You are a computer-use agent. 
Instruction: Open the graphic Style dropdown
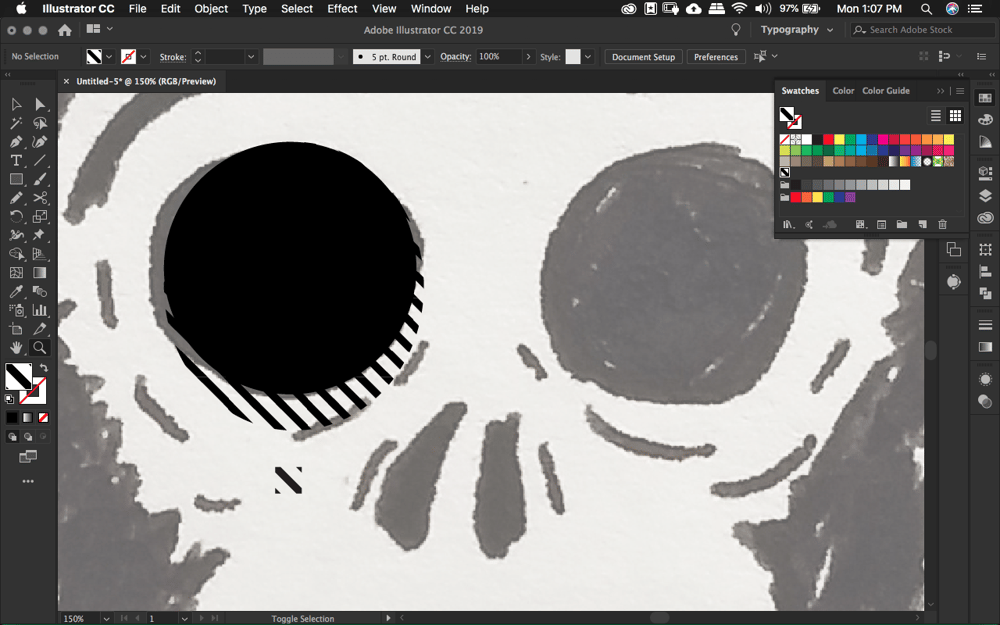(x=587, y=57)
